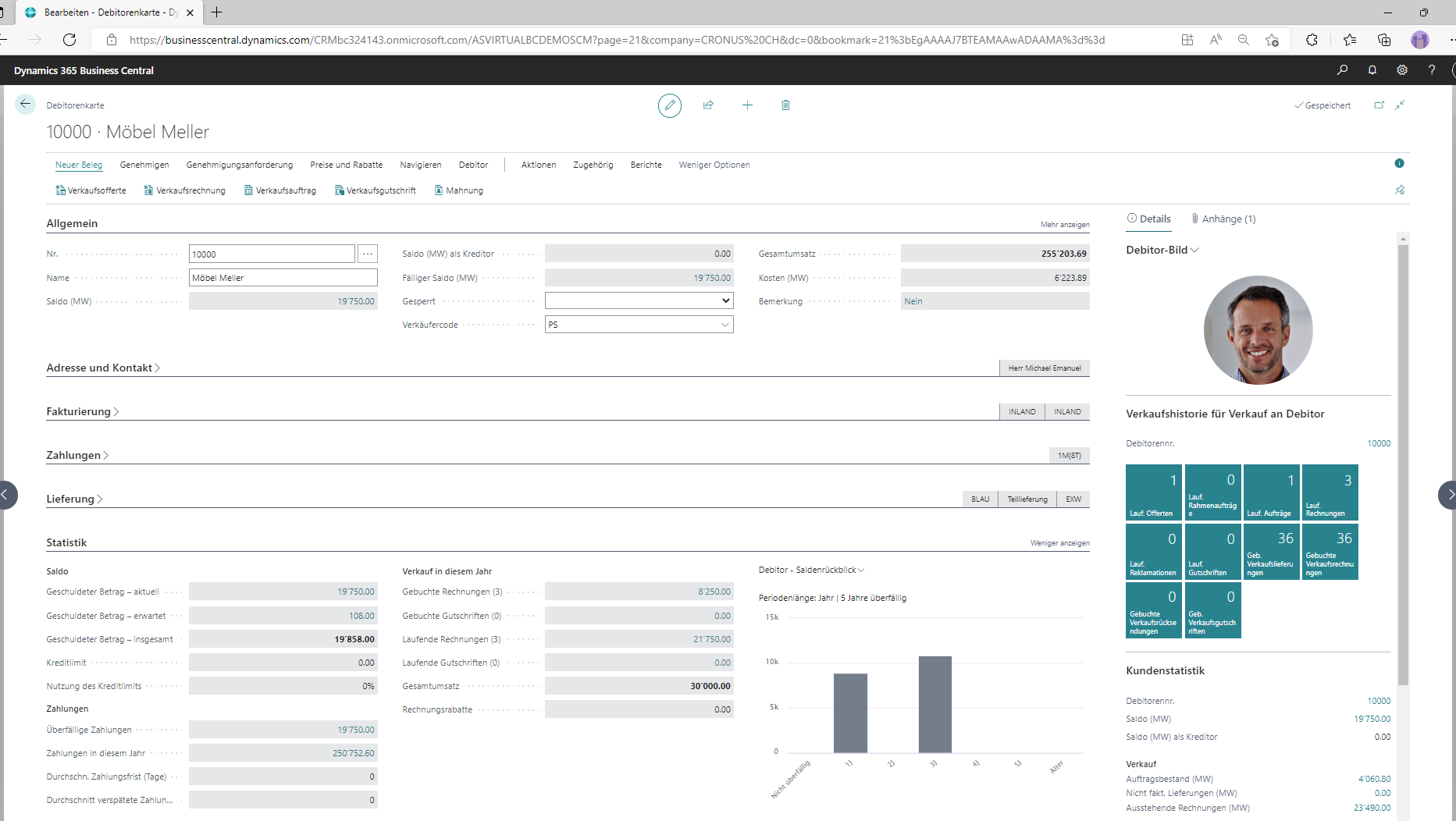
Task: Click the tallest chart bar
Action: tap(935, 704)
